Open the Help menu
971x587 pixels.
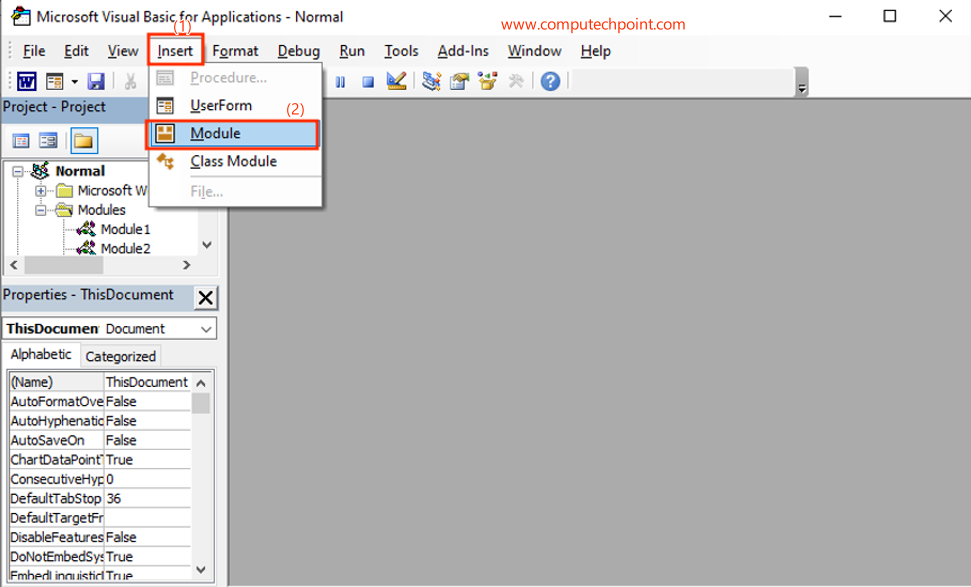point(596,51)
